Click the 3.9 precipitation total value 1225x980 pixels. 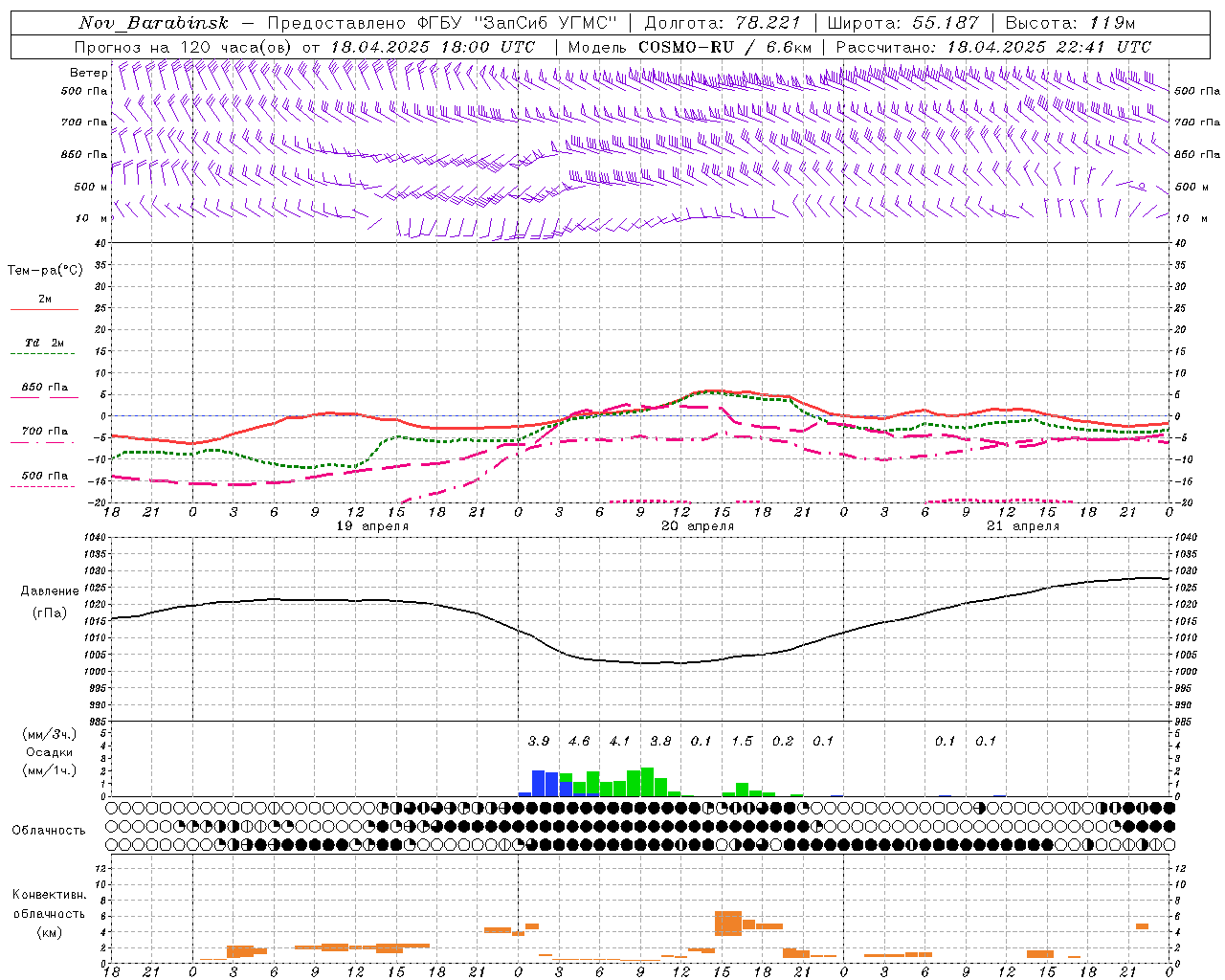pos(539,741)
